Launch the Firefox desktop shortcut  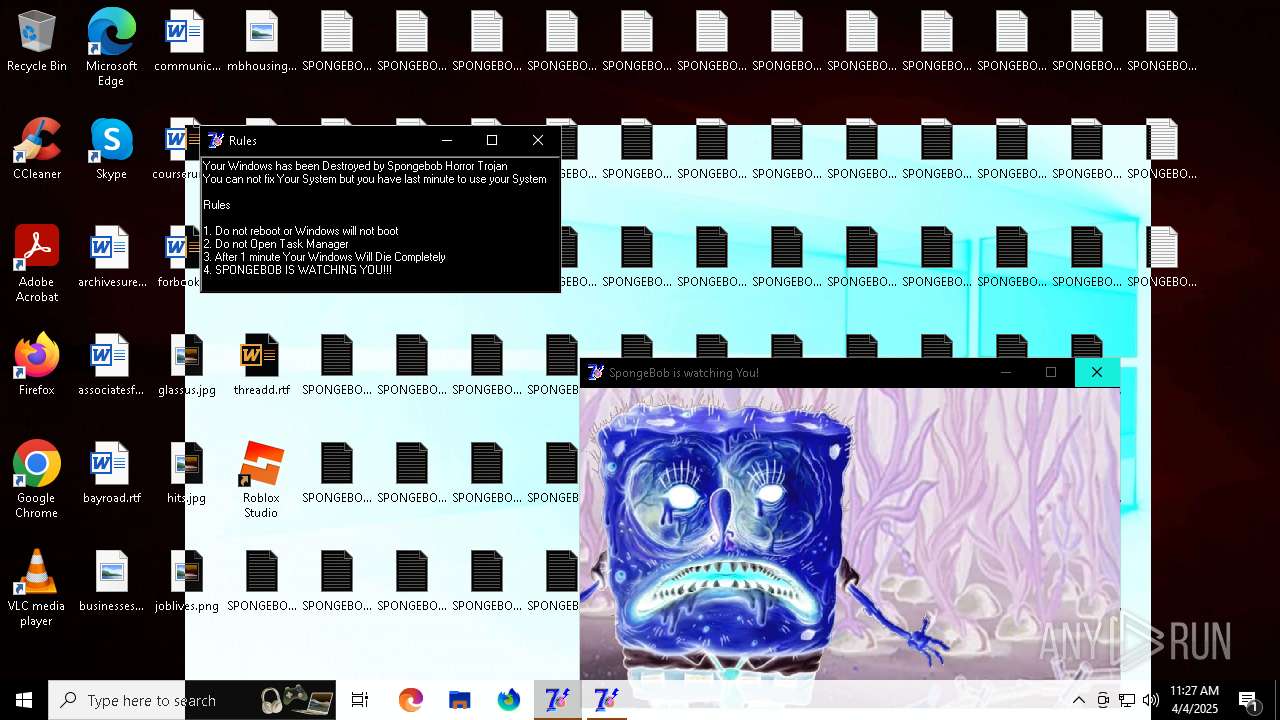tap(37, 366)
